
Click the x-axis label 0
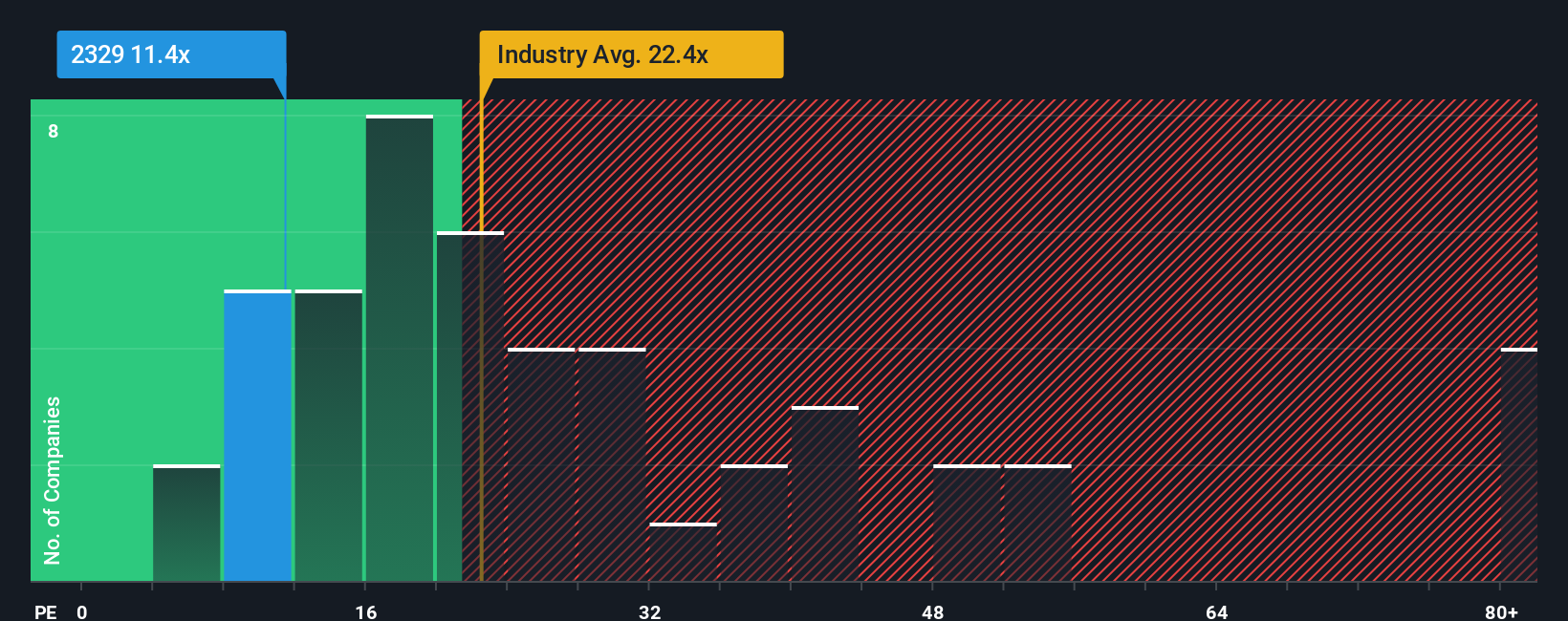click(82, 611)
